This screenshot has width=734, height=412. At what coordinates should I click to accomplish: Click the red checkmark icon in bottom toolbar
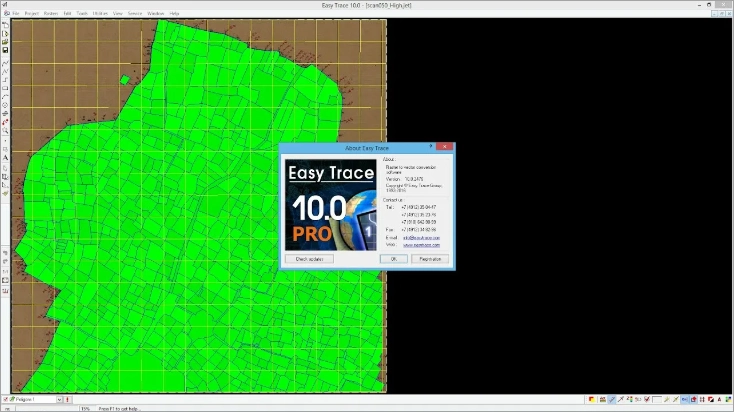(647, 399)
